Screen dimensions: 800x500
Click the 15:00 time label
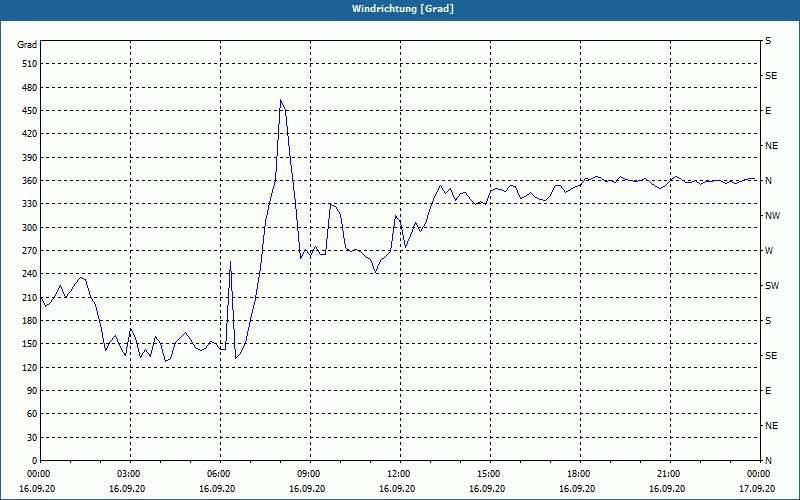(x=490, y=474)
